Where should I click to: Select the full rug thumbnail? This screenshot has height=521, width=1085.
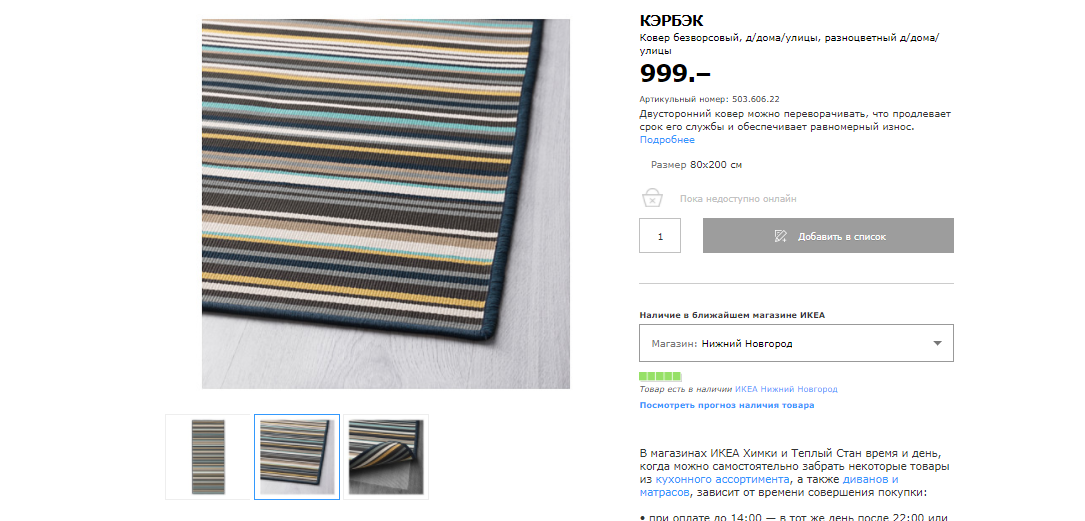[208, 457]
